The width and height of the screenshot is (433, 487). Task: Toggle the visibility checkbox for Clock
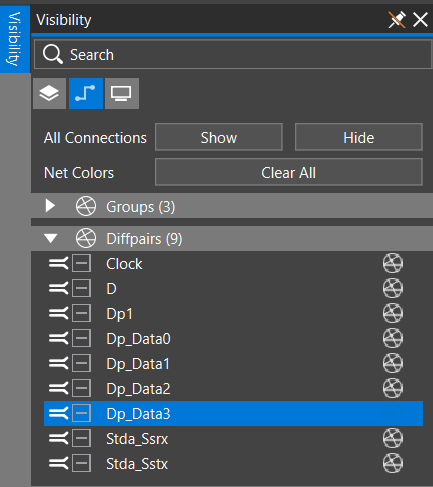[x=81, y=264]
